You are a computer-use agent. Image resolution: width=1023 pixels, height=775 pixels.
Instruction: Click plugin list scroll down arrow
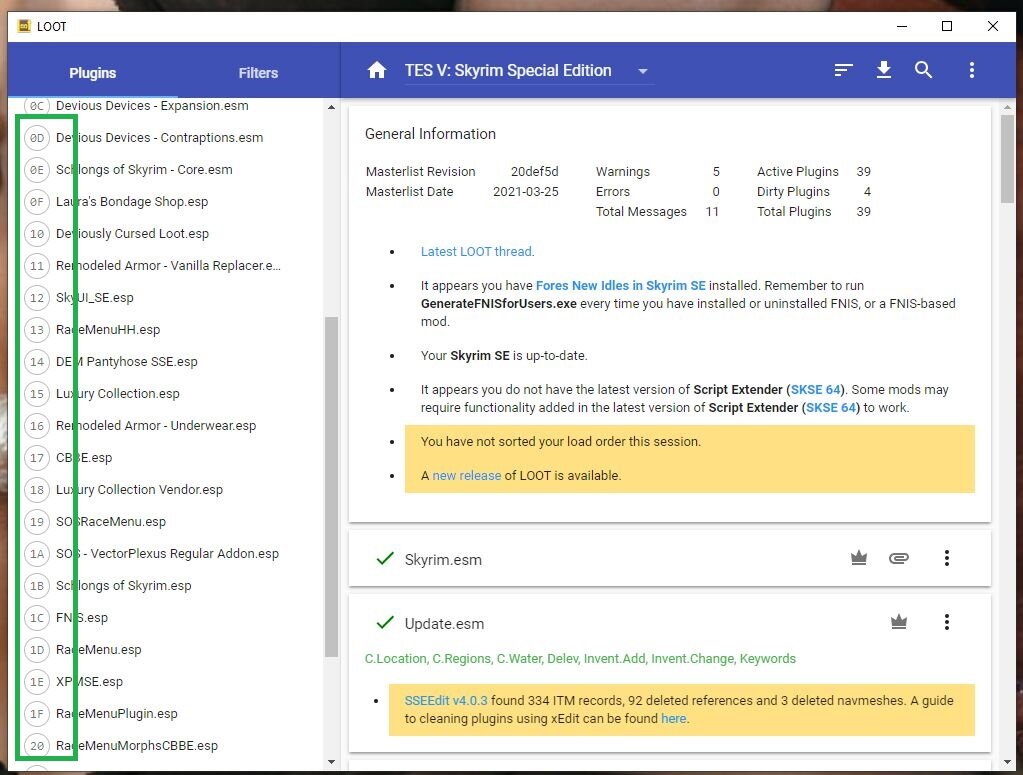point(331,761)
